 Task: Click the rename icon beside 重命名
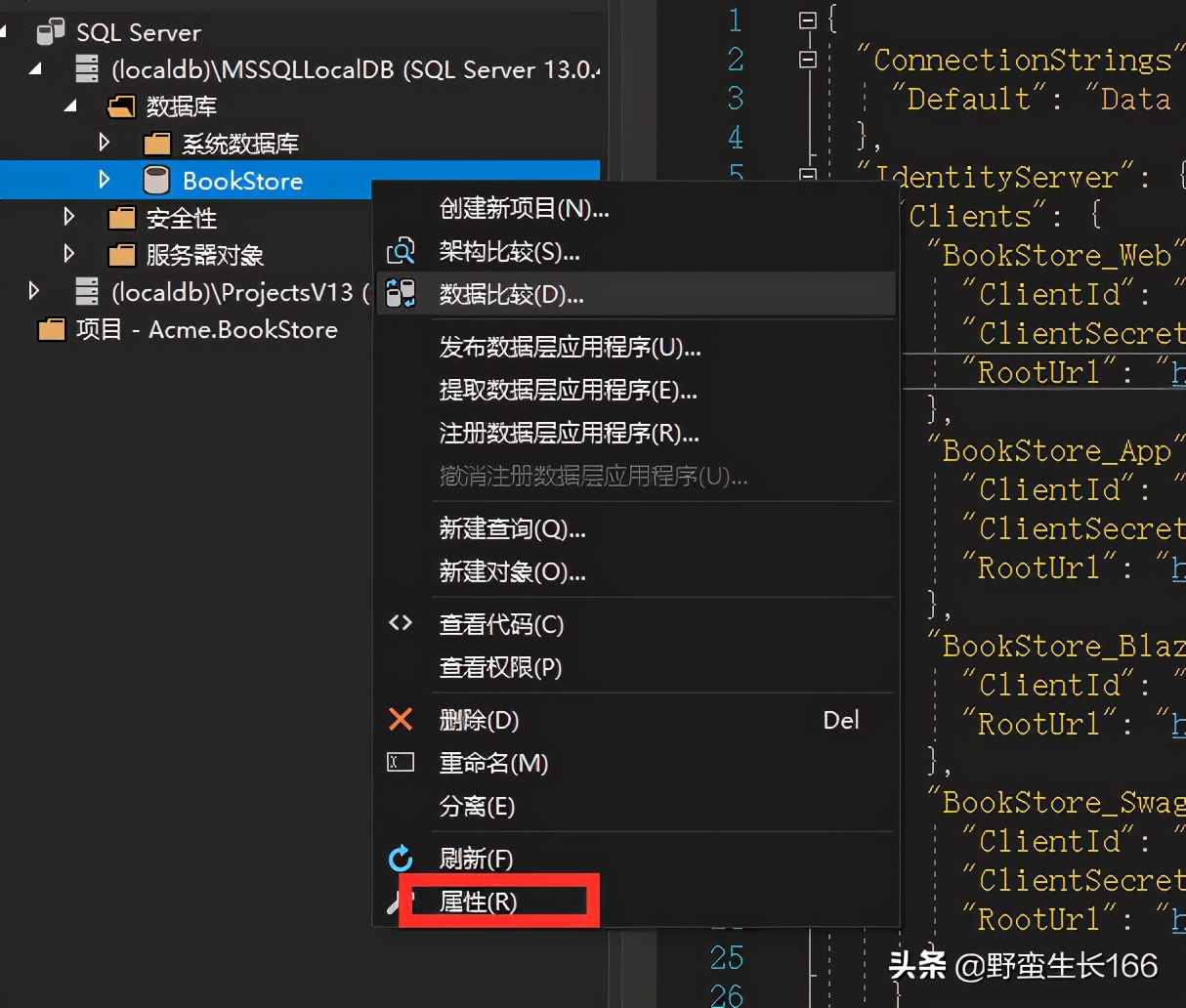(x=401, y=762)
